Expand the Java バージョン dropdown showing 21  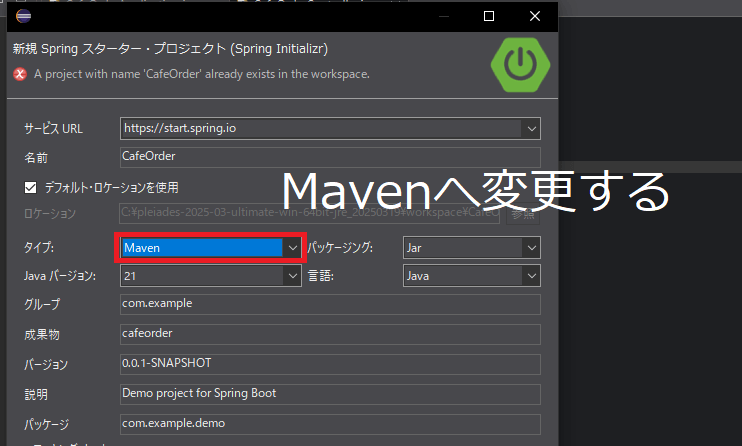click(x=292, y=274)
